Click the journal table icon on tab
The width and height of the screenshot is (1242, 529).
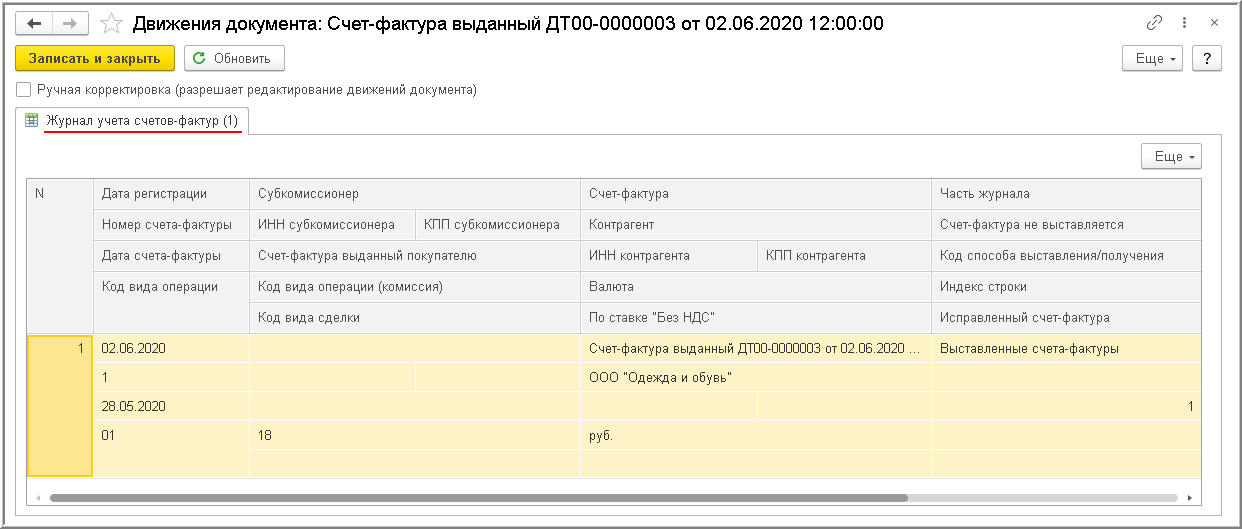click(x=32, y=121)
